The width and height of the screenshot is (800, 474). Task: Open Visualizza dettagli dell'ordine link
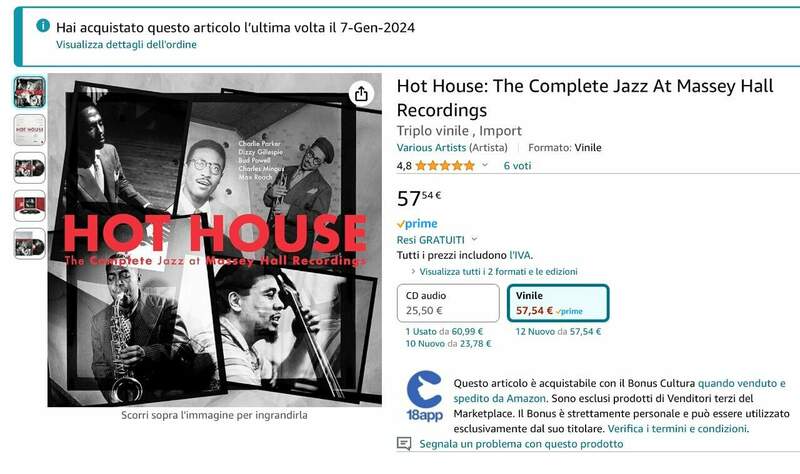click(x=126, y=44)
